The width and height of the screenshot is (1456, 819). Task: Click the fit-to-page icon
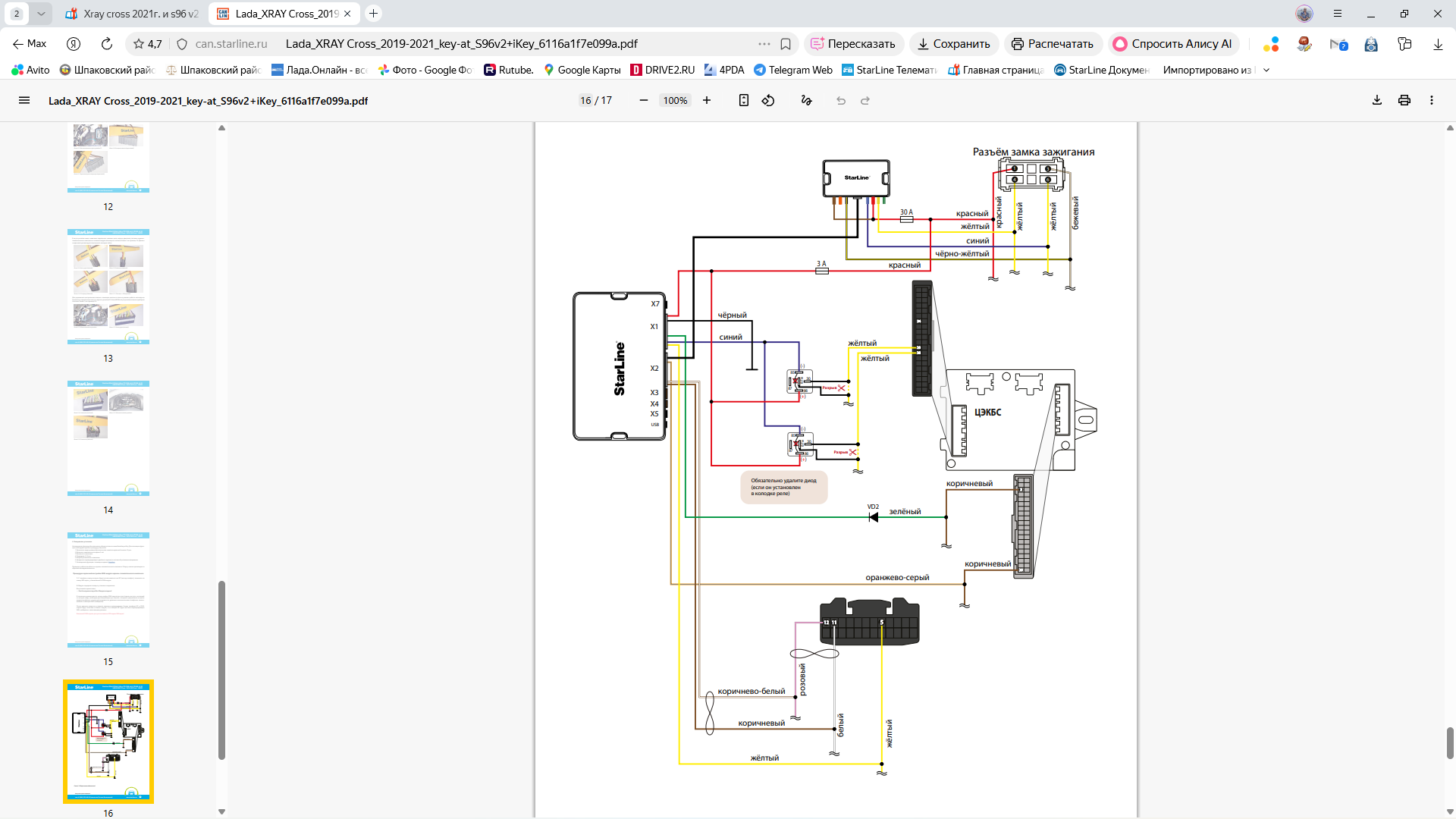pos(744,100)
